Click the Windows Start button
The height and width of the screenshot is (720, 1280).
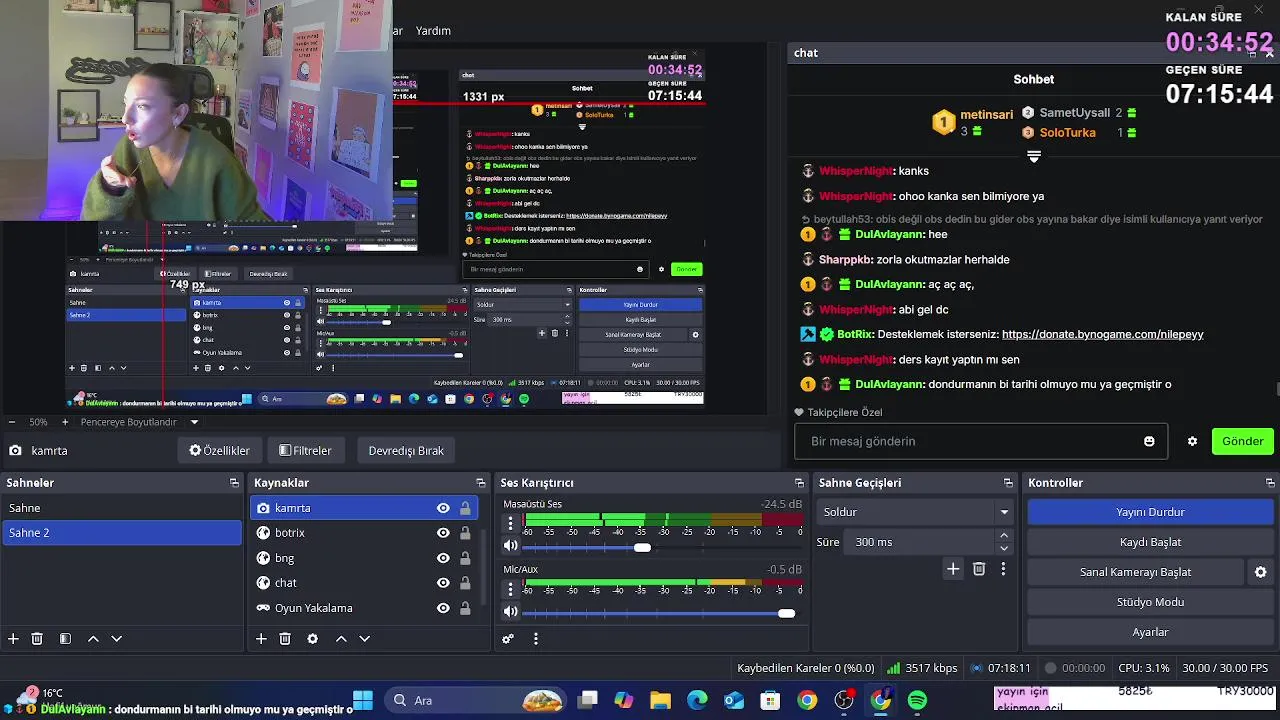tap(363, 701)
